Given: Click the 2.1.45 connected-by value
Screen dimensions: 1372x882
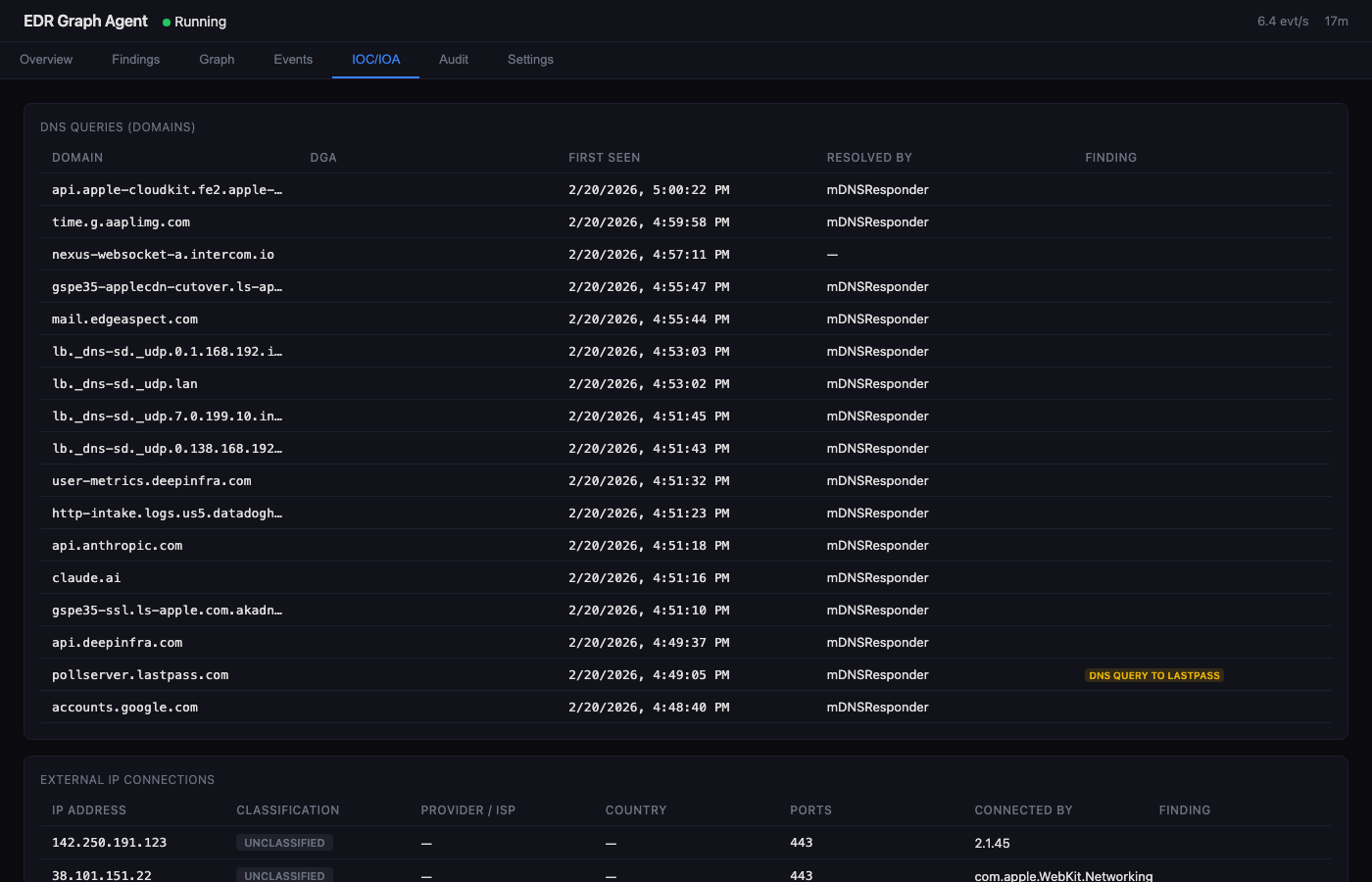Looking at the screenshot, I should [x=992, y=843].
